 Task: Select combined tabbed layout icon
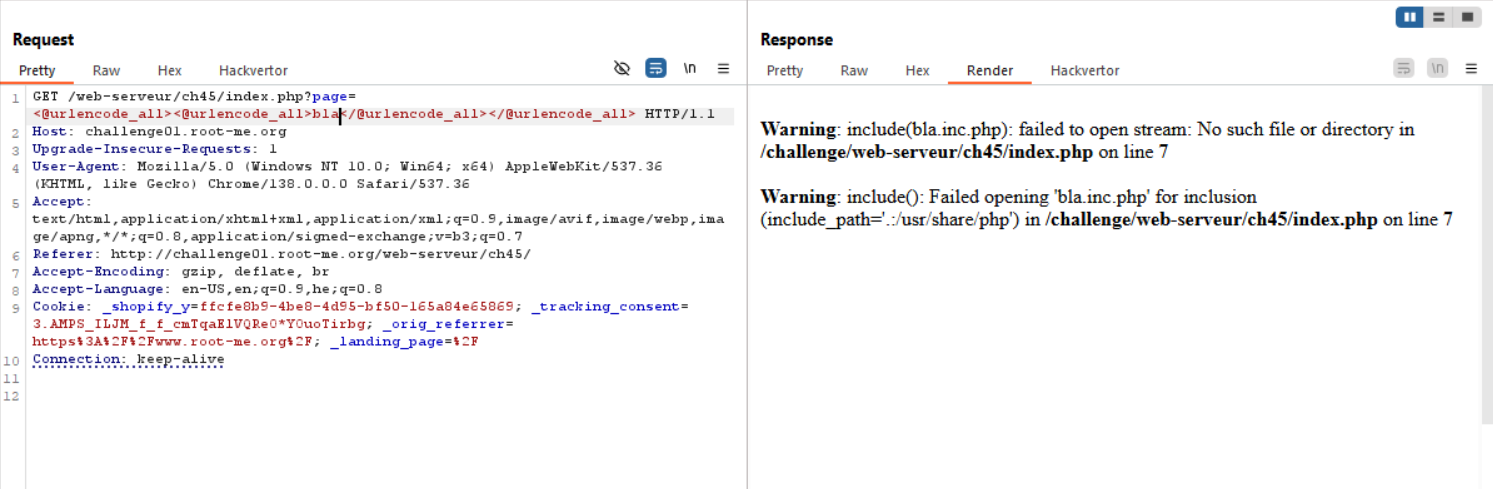pos(1466,17)
